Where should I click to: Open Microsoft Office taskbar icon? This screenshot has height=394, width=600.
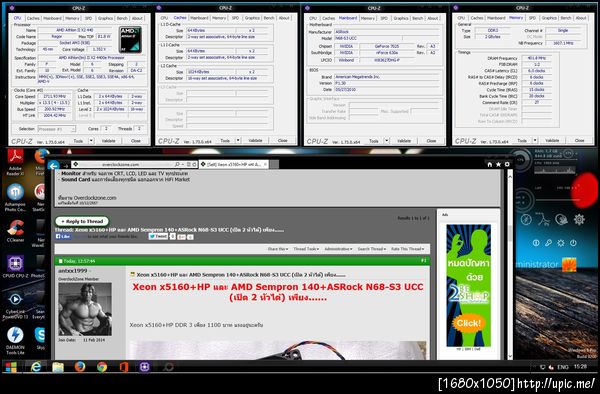pos(124,367)
